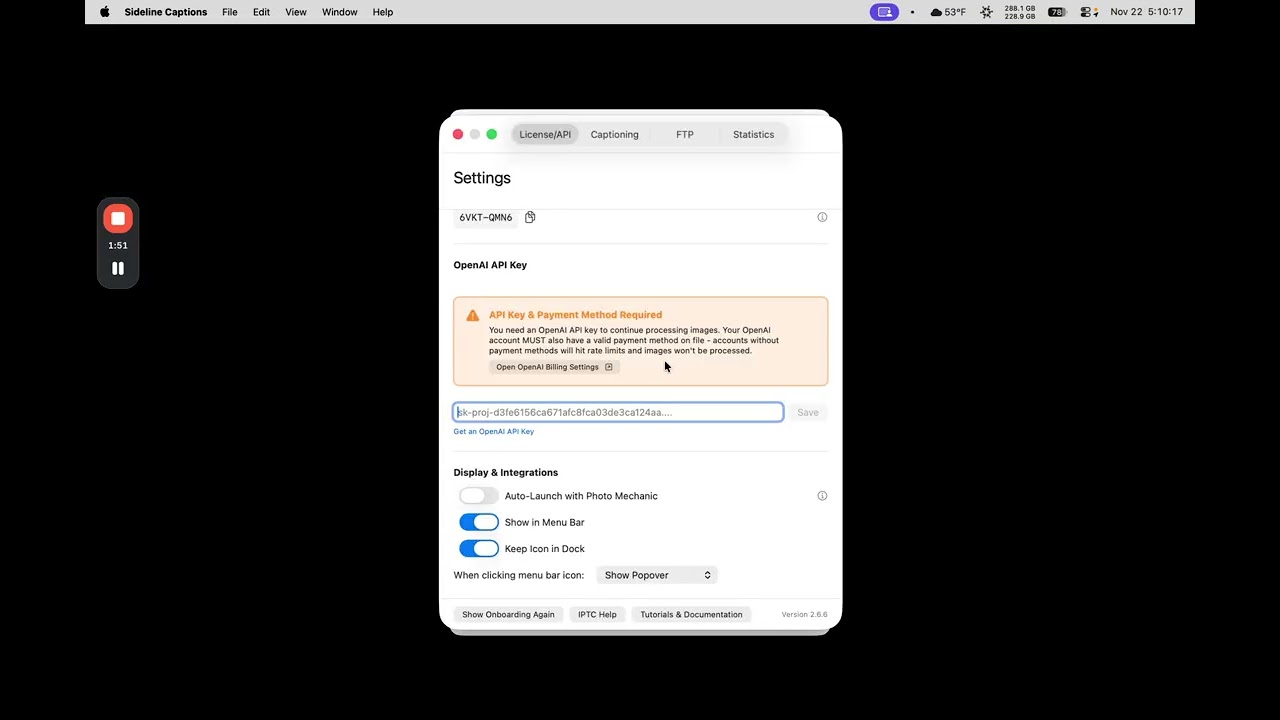
Task: Click the recording timer 1:51
Action: [118, 245]
